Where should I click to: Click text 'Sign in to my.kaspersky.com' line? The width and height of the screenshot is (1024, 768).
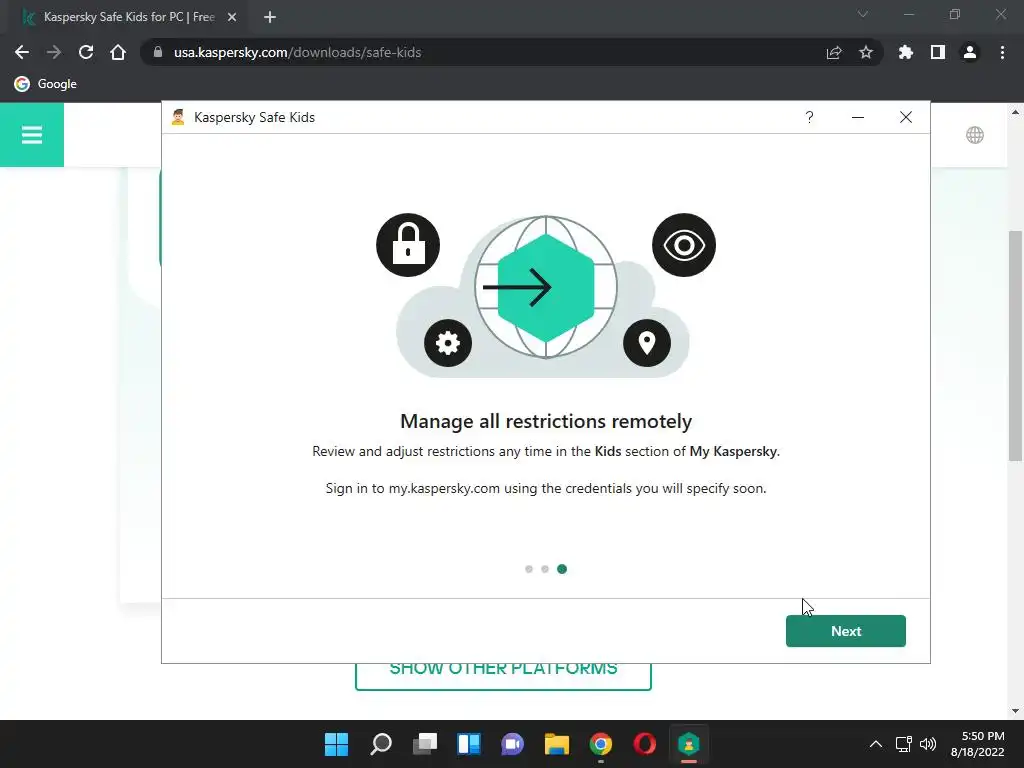pyautogui.click(x=546, y=488)
